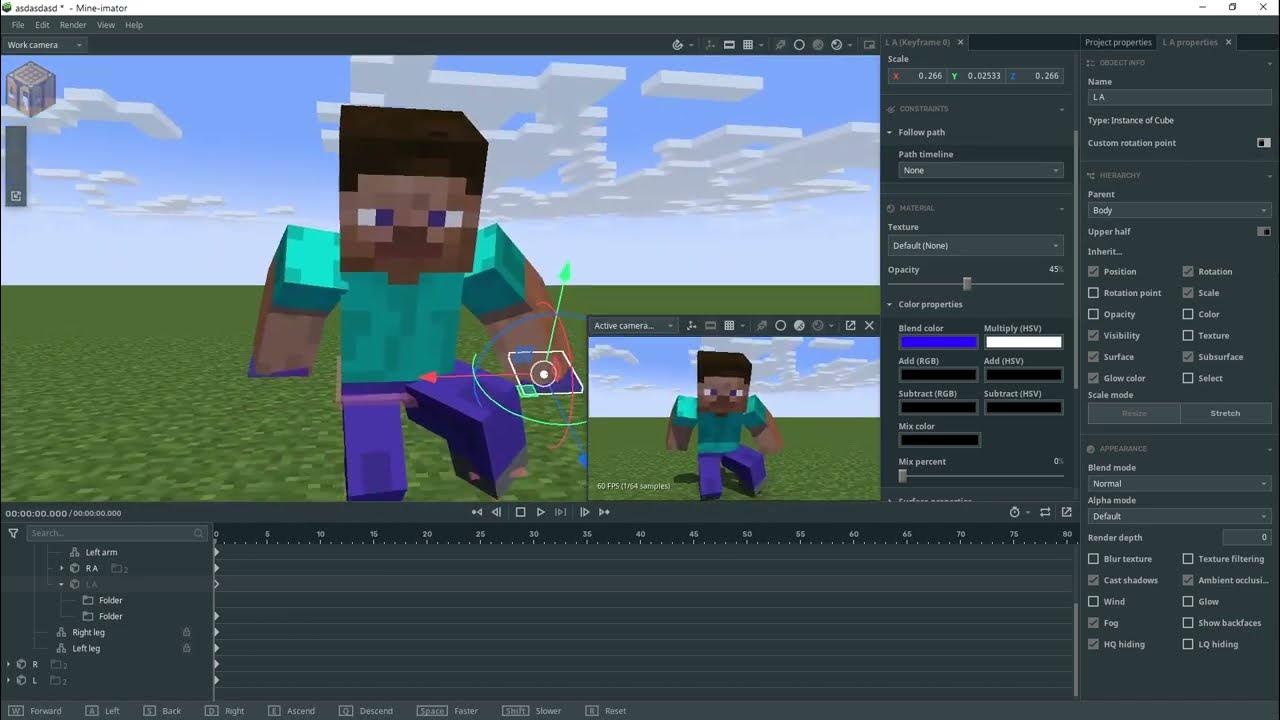1280x720 pixels.
Task: Toggle the secondary camera window icon
Action: point(869,45)
